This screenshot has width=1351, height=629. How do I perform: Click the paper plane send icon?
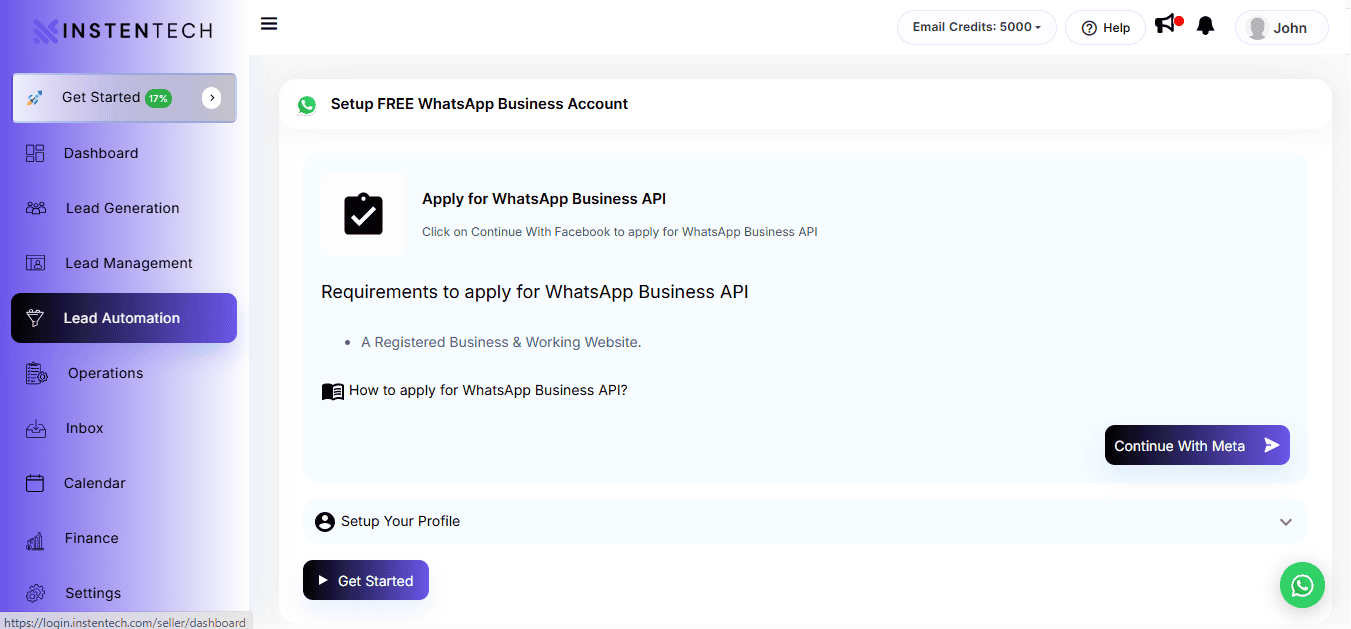point(1271,445)
